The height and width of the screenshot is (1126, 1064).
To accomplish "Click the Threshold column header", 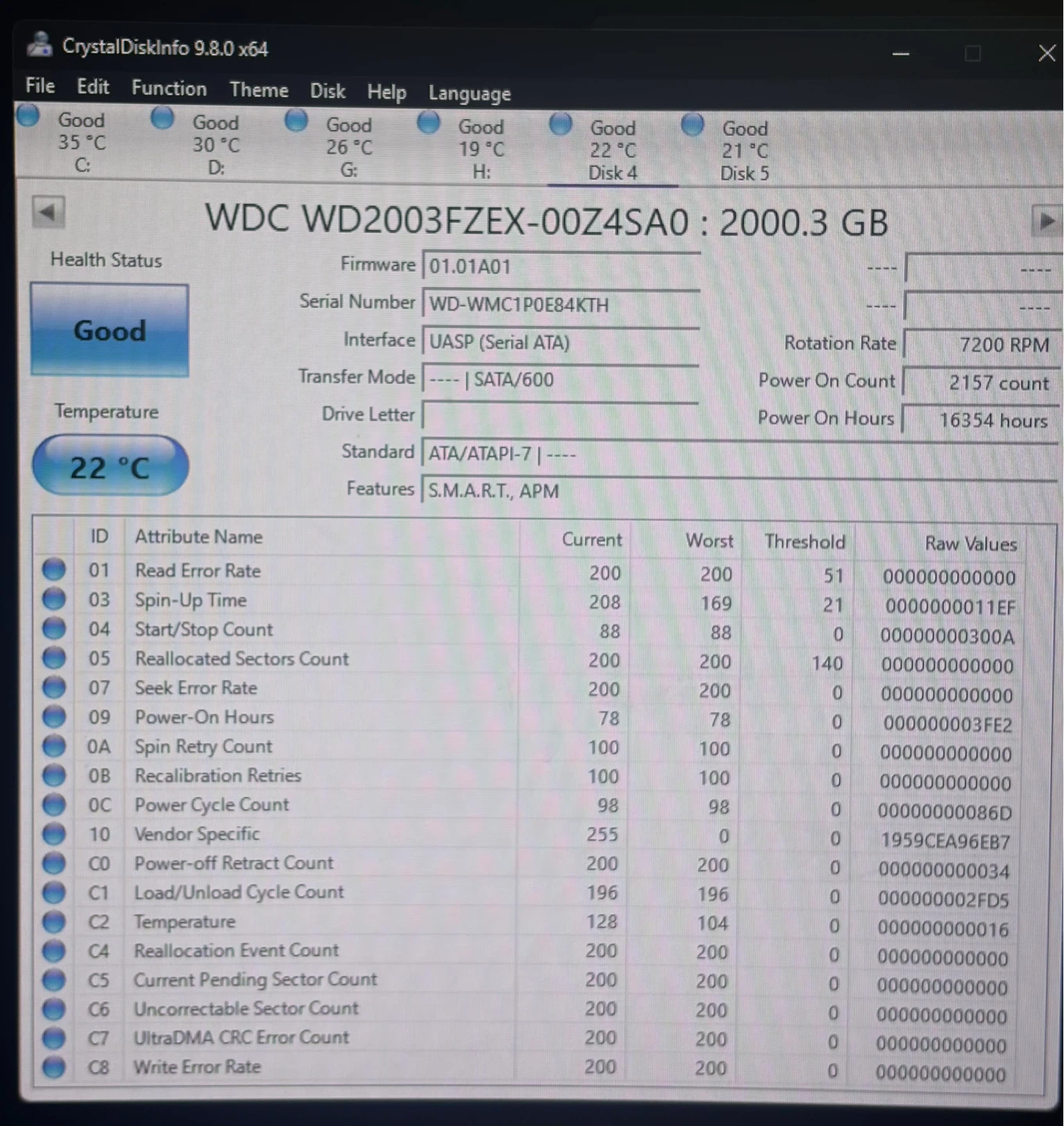I will click(x=805, y=542).
